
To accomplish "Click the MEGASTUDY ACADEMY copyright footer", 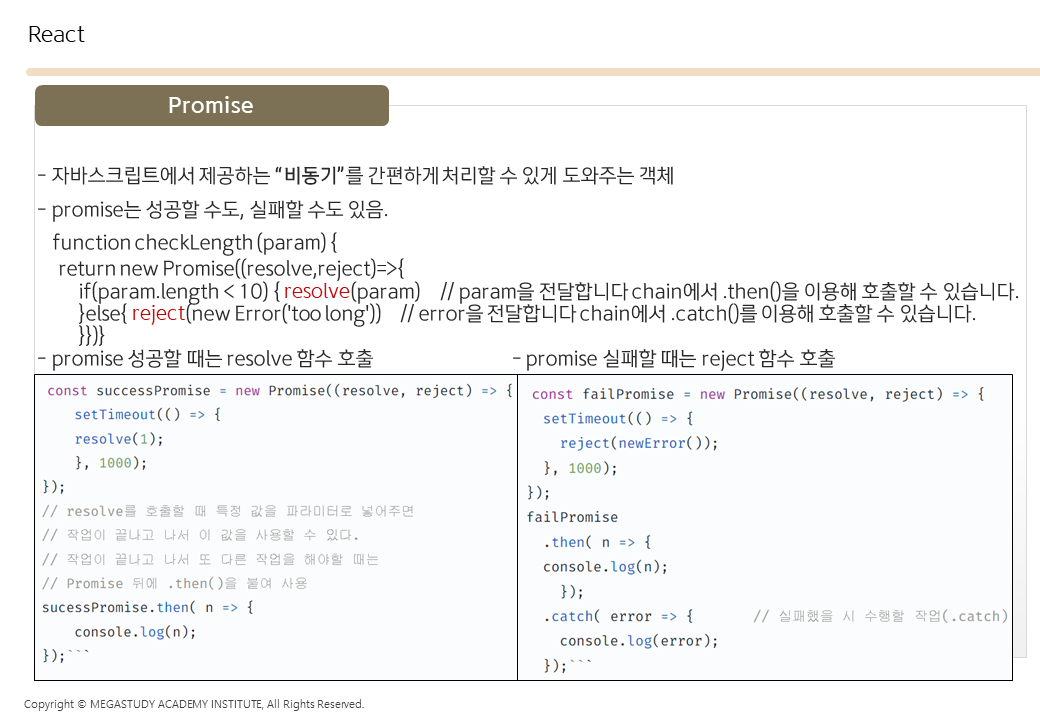I will [194, 704].
